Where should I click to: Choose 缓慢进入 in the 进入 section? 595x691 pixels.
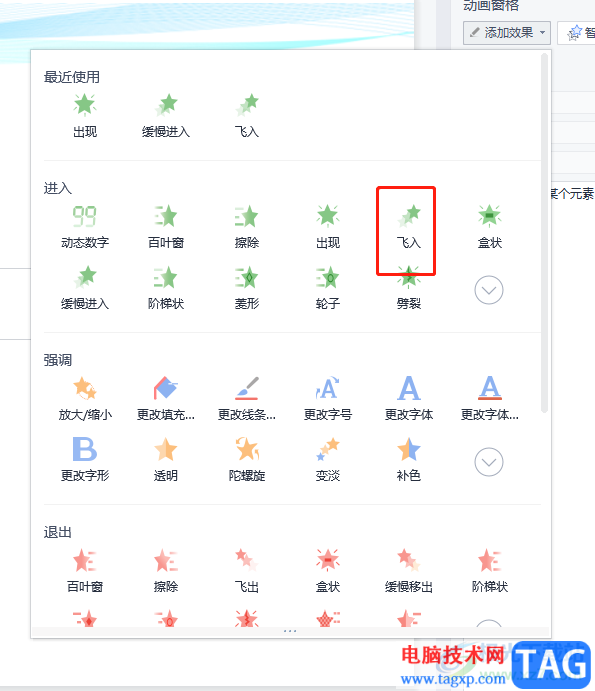(85, 288)
